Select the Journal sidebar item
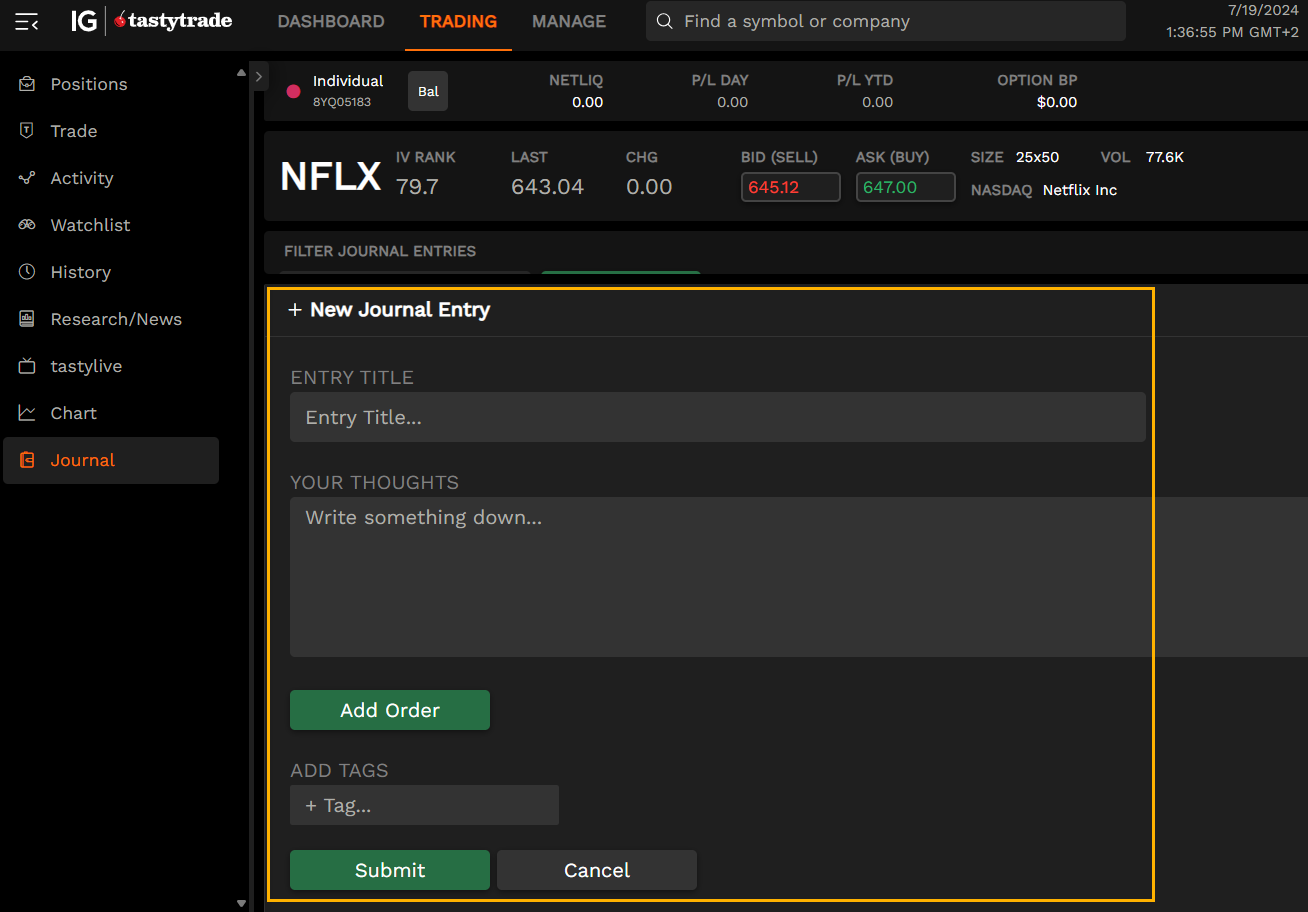 click(111, 460)
